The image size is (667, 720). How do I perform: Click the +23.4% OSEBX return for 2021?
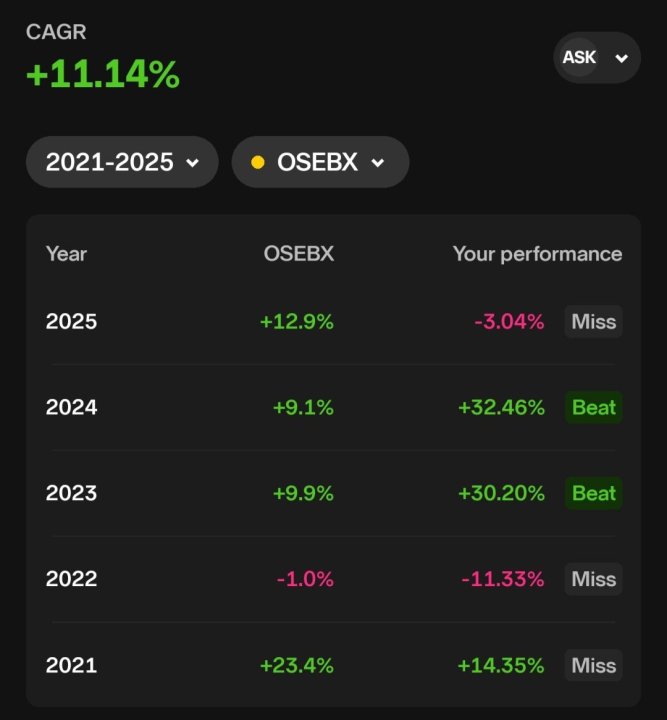coord(297,665)
